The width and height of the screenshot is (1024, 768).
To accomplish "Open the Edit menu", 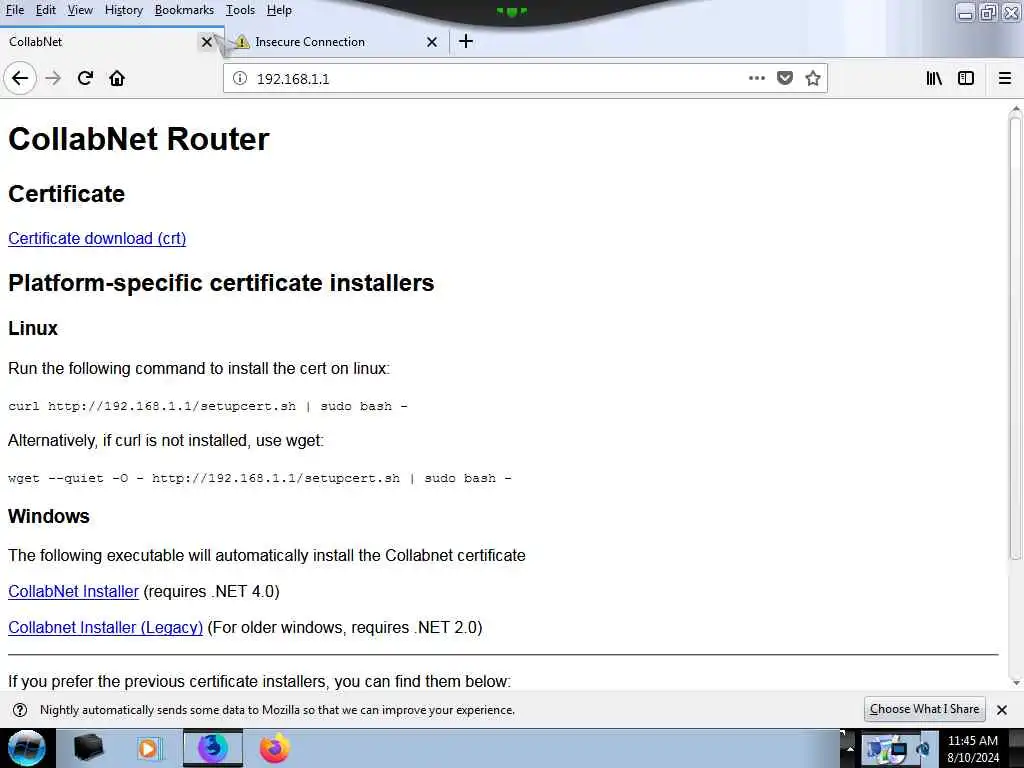I will [45, 10].
